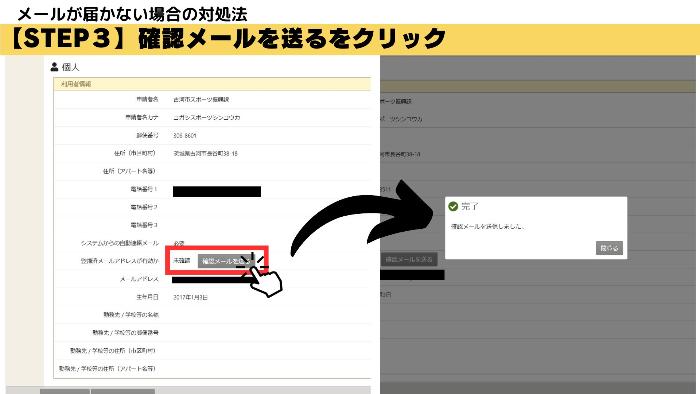
Task: Click the birthdate value 2017年1月3日
Action: click(190, 297)
